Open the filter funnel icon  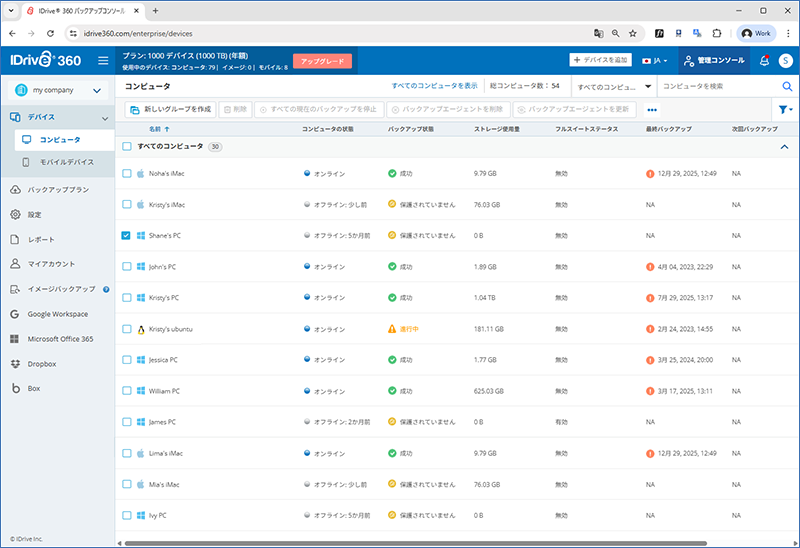pos(784,109)
